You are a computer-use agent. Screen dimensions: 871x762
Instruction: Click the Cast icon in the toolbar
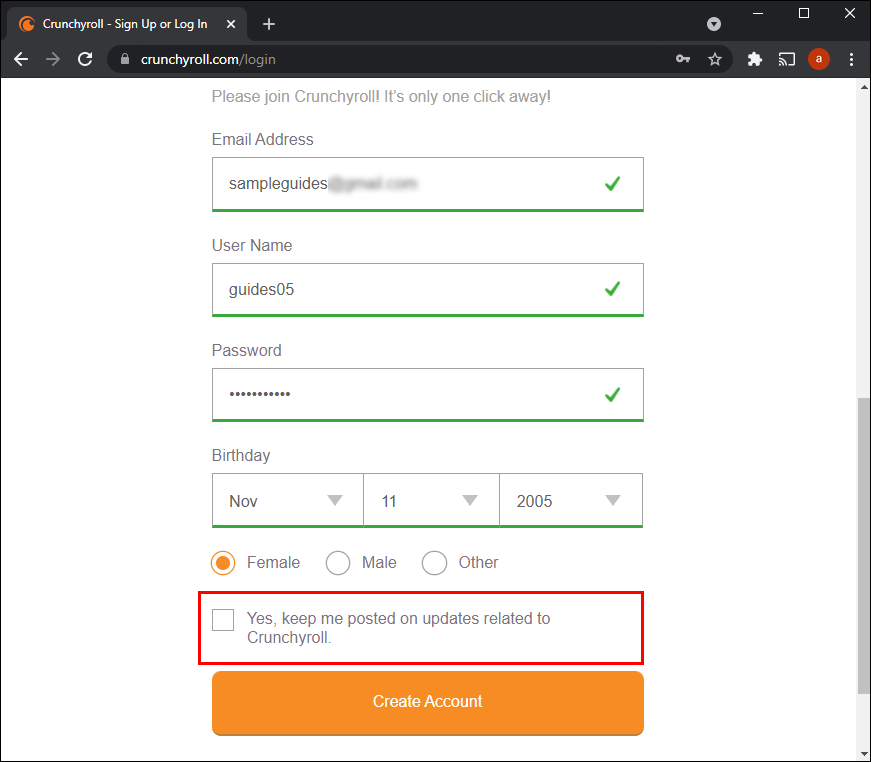coord(787,59)
